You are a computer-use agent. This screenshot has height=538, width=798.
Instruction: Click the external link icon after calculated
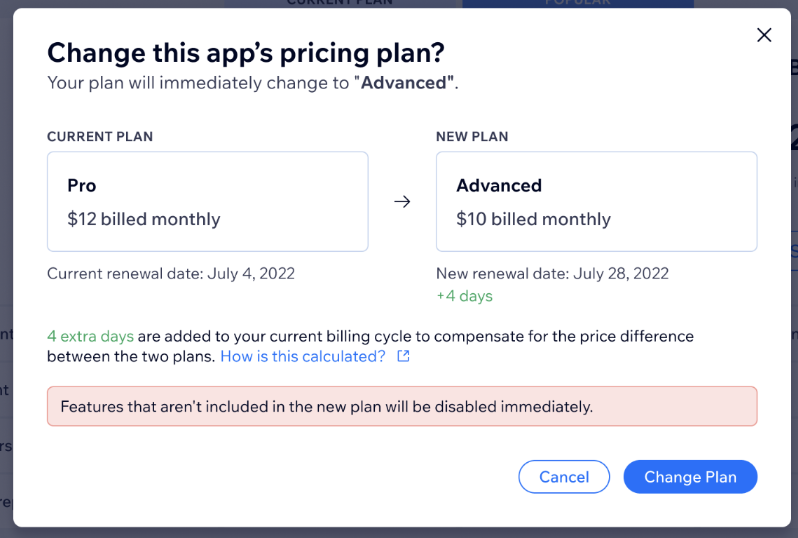point(403,356)
